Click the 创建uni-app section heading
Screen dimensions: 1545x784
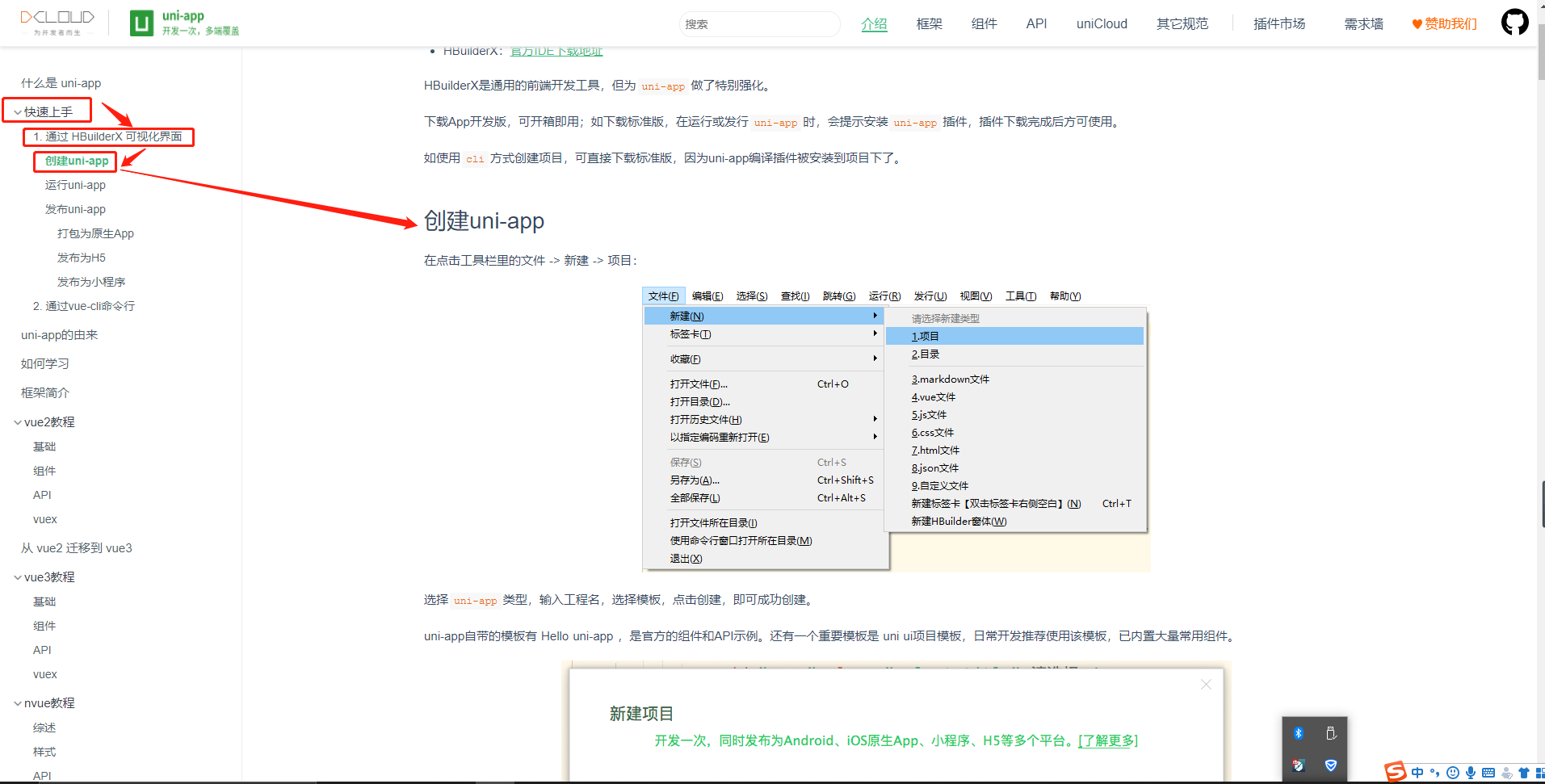point(484,220)
